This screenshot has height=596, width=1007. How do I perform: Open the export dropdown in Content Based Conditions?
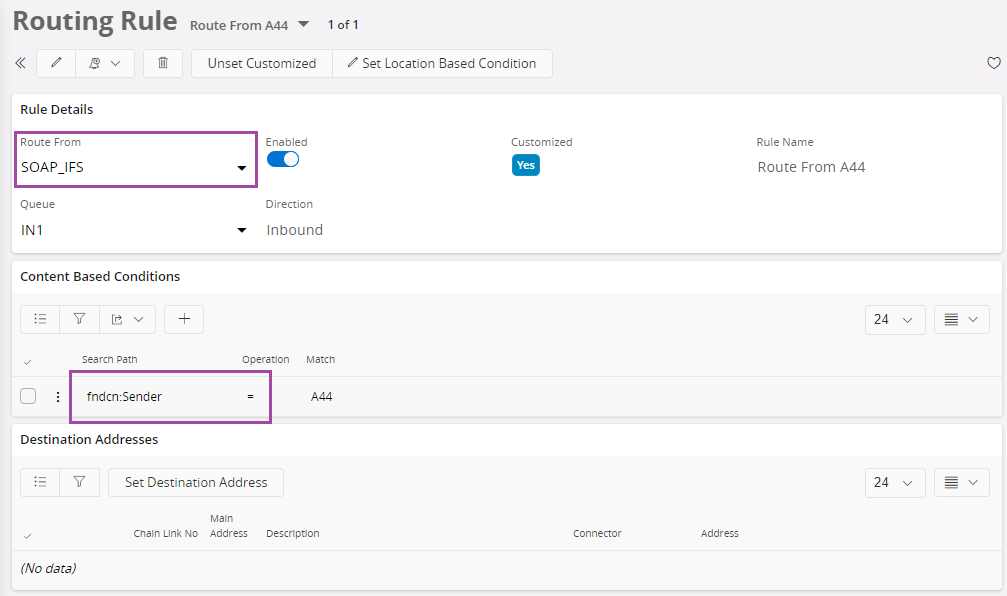pyautogui.click(x=127, y=319)
